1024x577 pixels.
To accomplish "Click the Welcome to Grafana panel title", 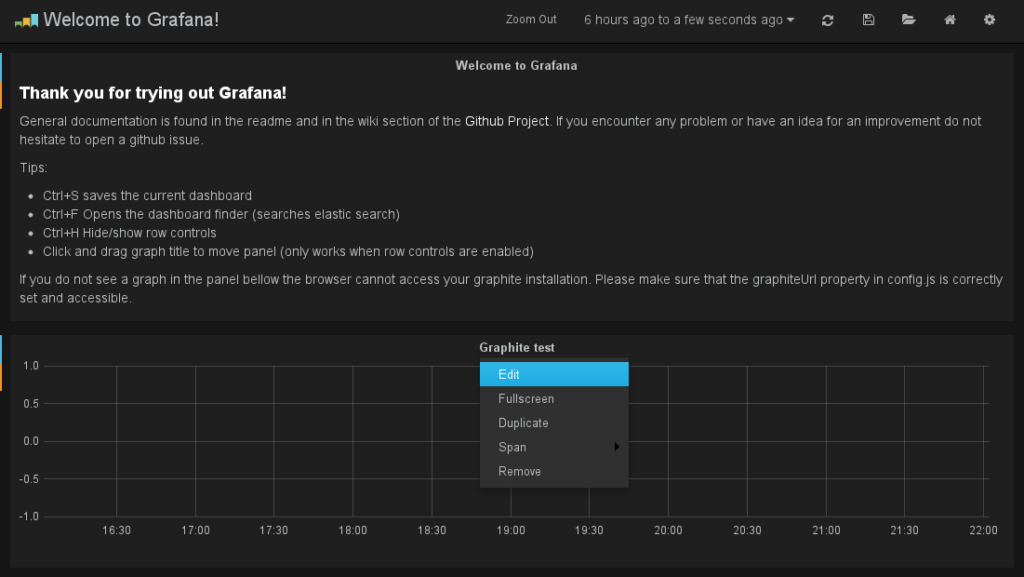I will [516, 66].
